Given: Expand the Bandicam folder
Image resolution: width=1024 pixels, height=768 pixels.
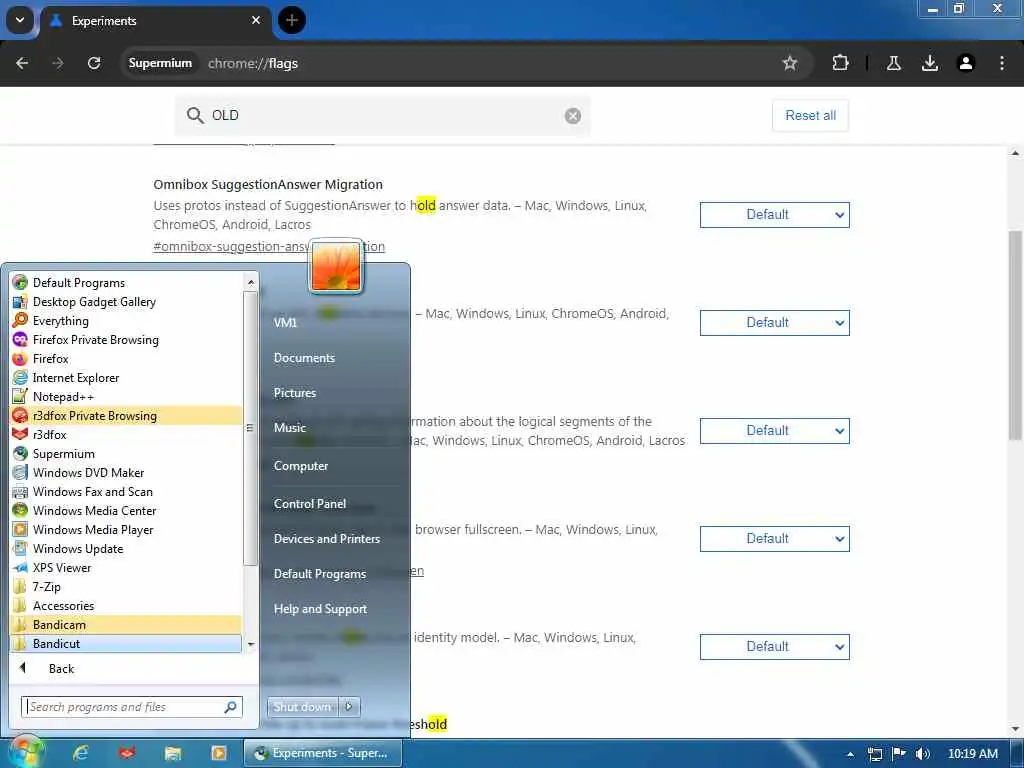Looking at the screenshot, I should [127, 624].
